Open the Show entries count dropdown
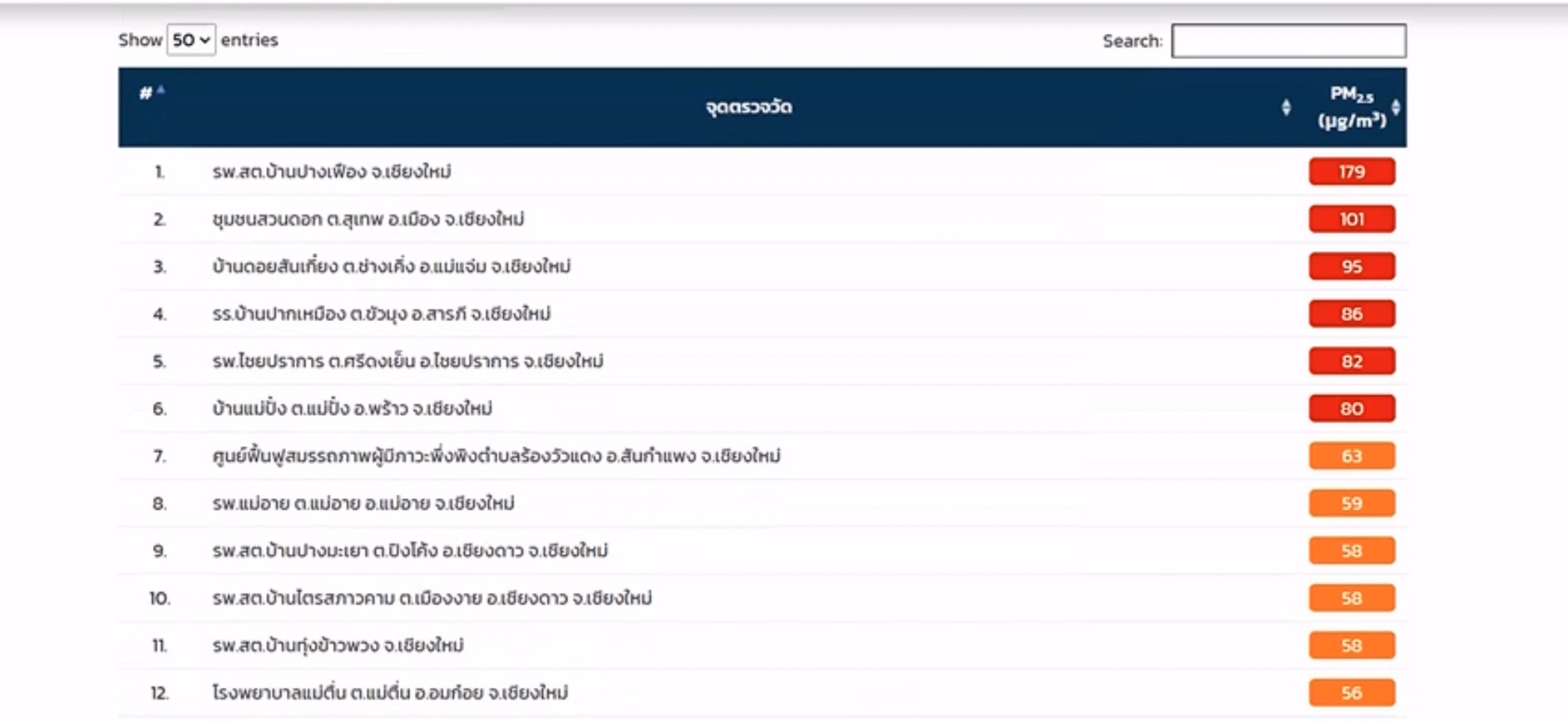1568x722 pixels. [x=190, y=40]
